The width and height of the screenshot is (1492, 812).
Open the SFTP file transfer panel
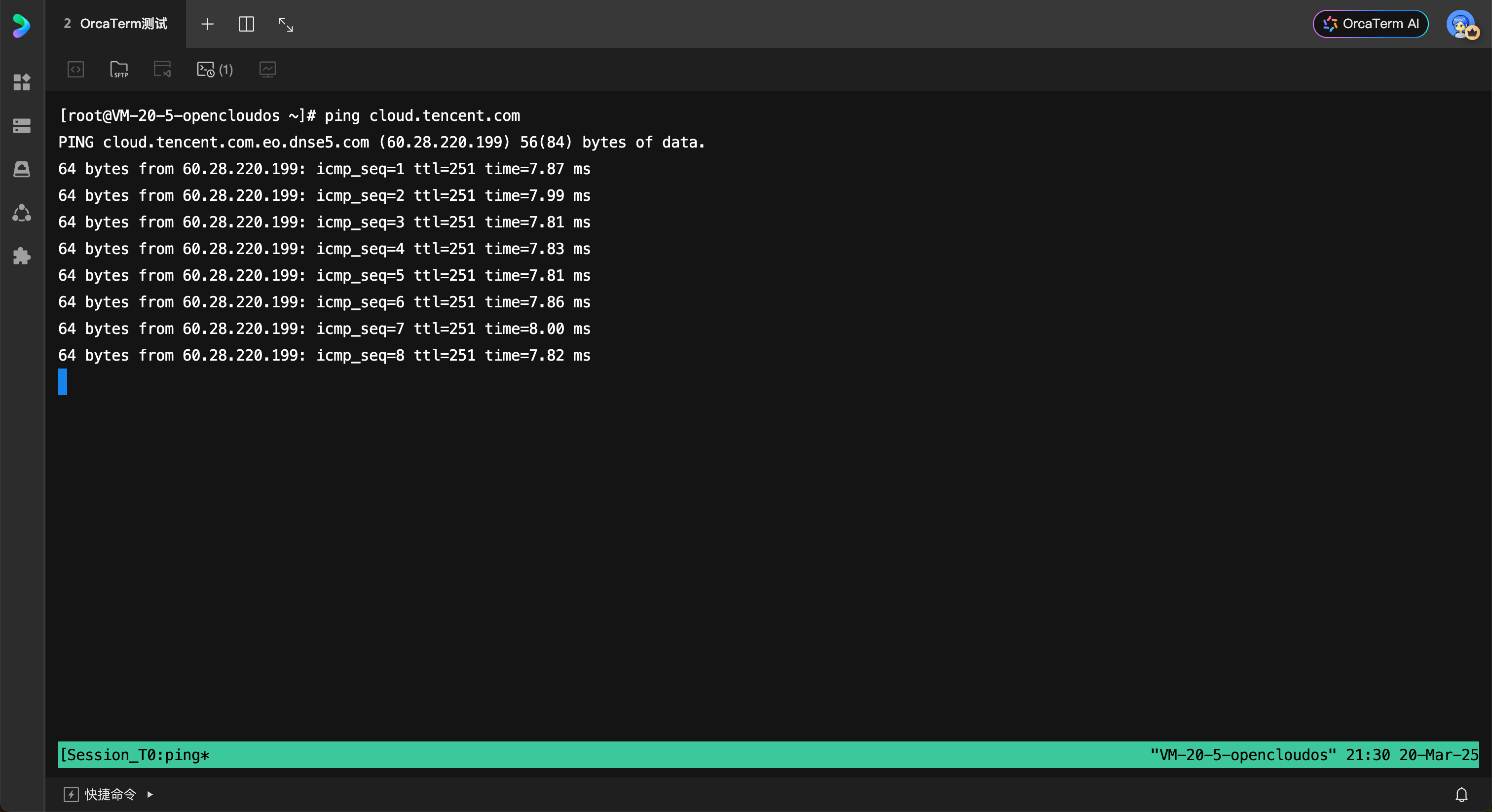[x=119, y=70]
